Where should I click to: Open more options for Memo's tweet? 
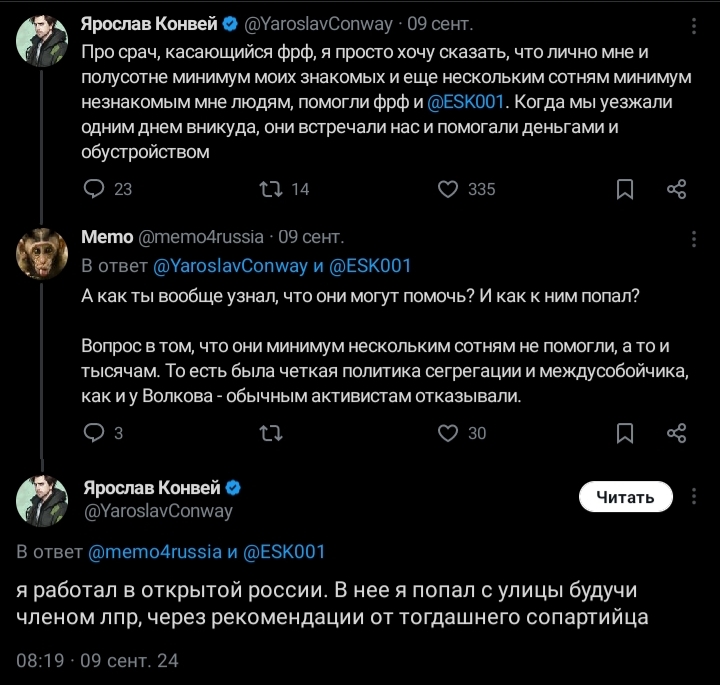[694, 238]
